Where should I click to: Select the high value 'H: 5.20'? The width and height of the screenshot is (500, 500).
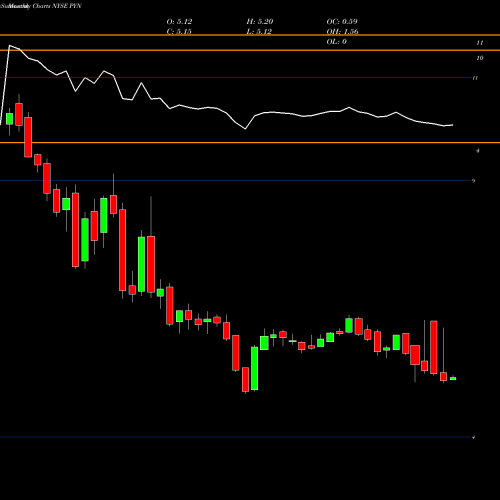pos(260,21)
